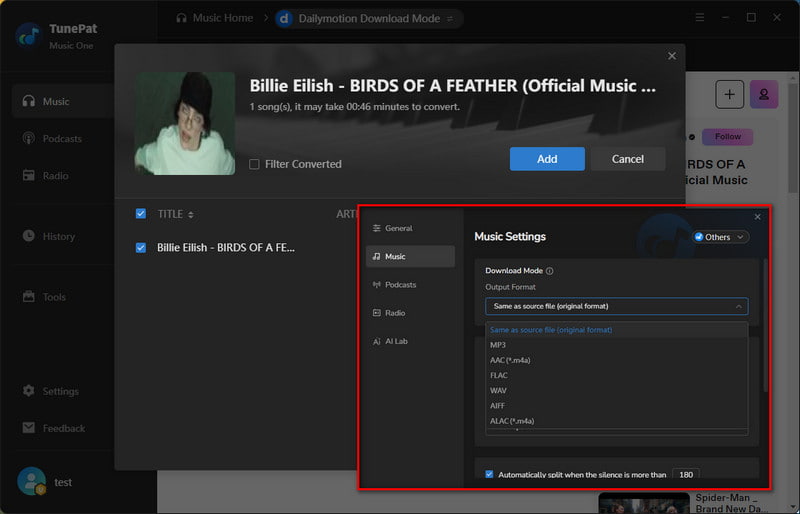
Task: Select AIFF output format
Action: tap(616, 406)
